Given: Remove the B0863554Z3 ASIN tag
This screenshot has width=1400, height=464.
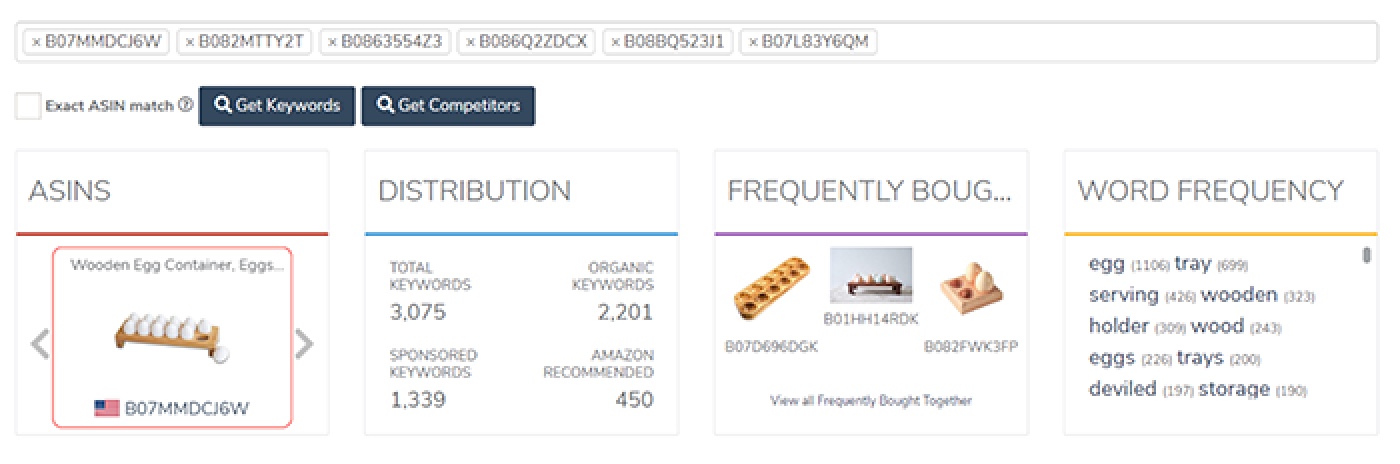Looking at the screenshot, I should coord(333,42).
